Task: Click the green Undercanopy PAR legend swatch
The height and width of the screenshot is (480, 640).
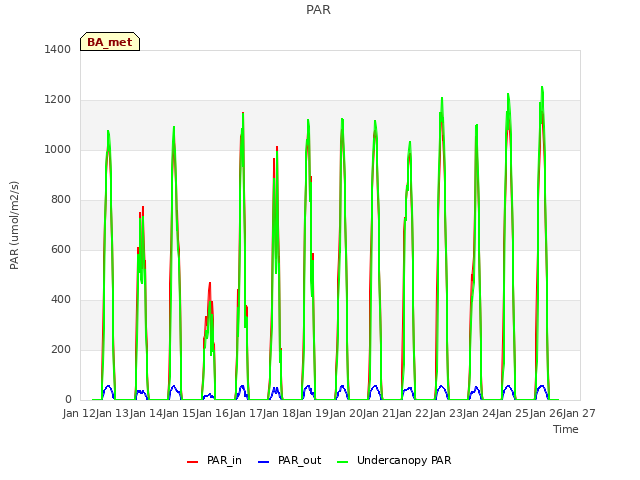Action: click(x=343, y=462)
